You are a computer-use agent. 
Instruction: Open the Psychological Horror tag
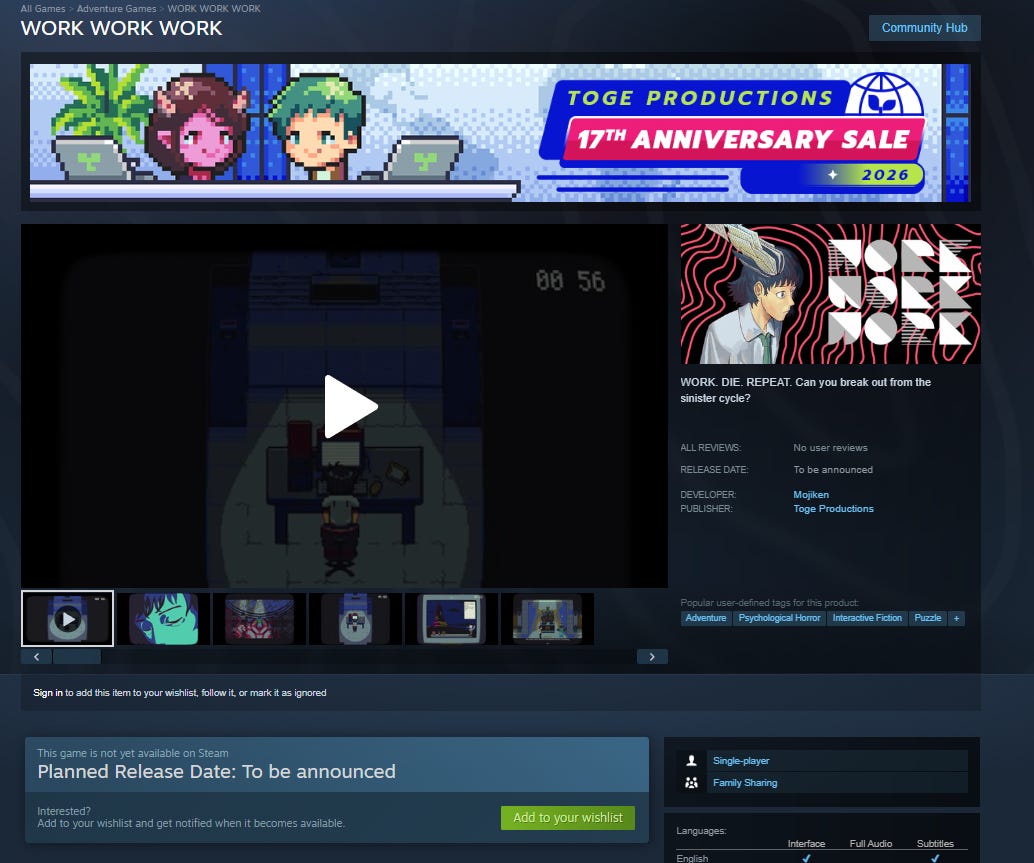coord(779,618)
